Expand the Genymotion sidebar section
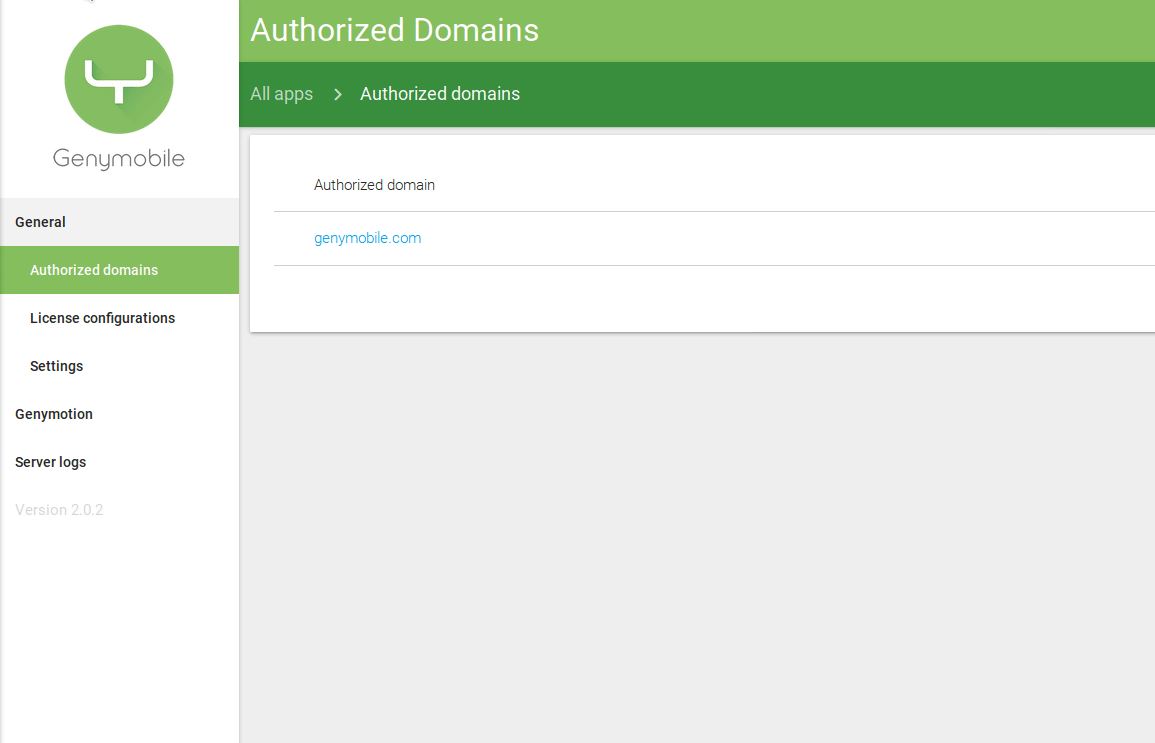Image resolution: width=1155 pixels, height=743 pixels. coord(54,414)
